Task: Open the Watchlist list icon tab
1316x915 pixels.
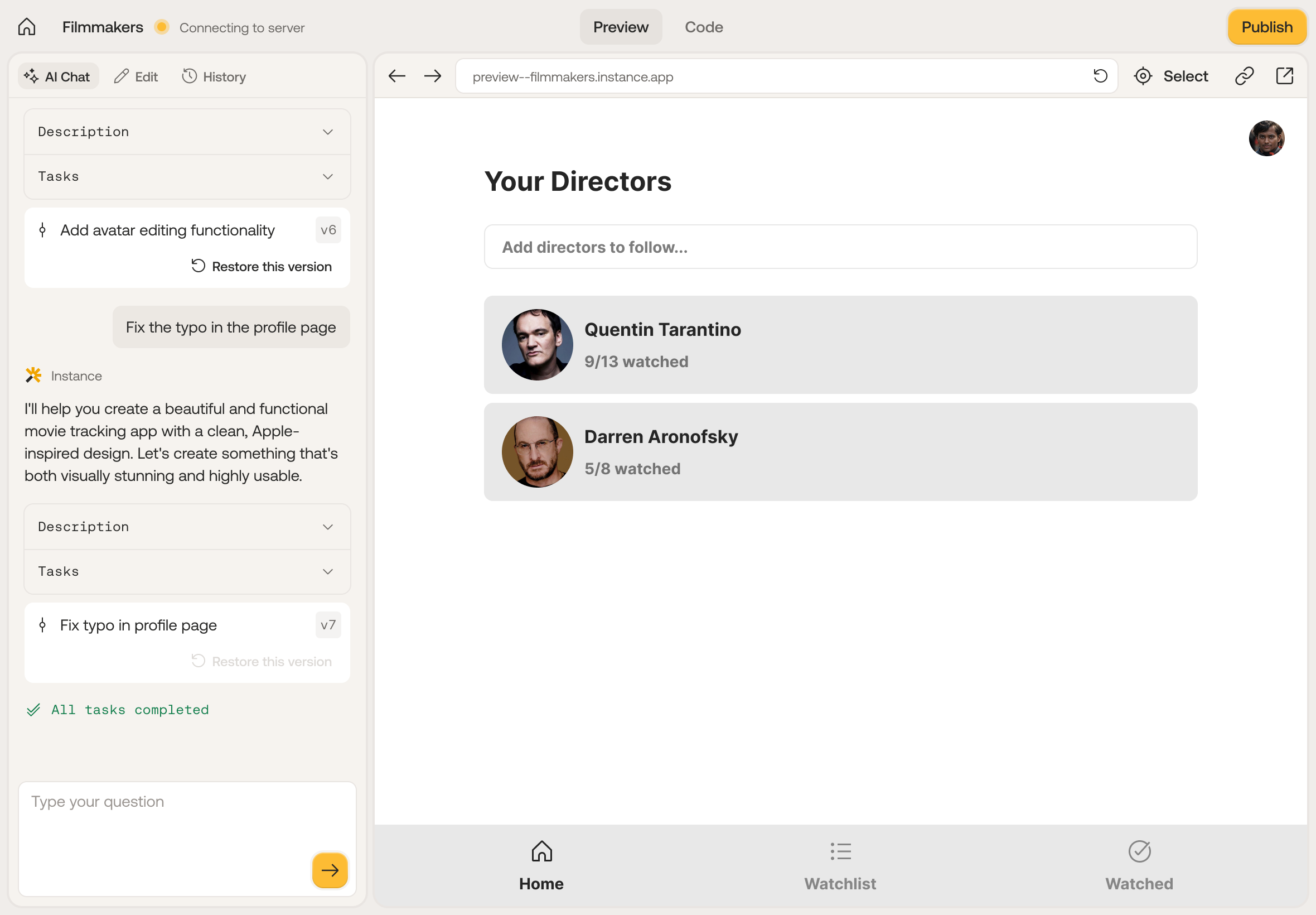Action: click(x=840, y=851)
